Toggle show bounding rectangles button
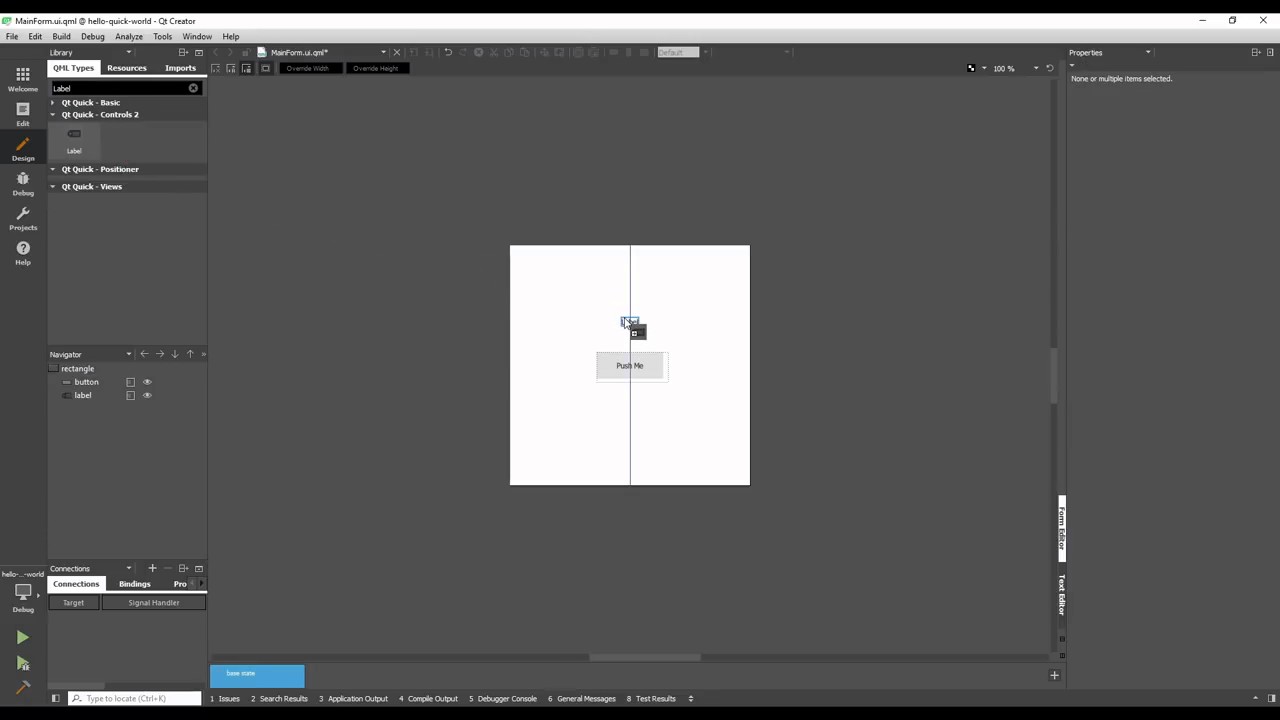The image size is (1280, 720). [265, 68]
